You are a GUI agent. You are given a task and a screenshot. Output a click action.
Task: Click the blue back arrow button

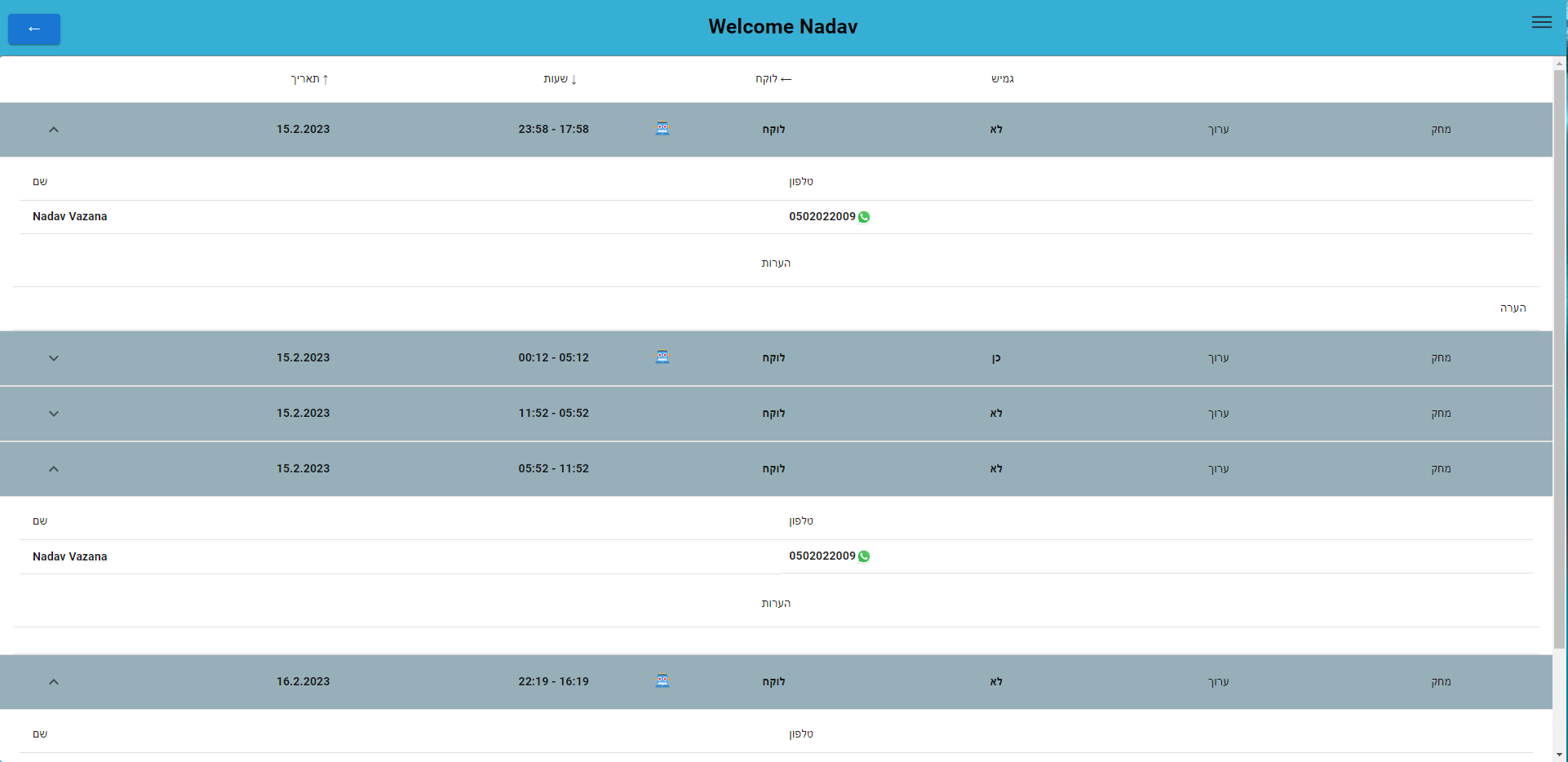click(34, 29)
